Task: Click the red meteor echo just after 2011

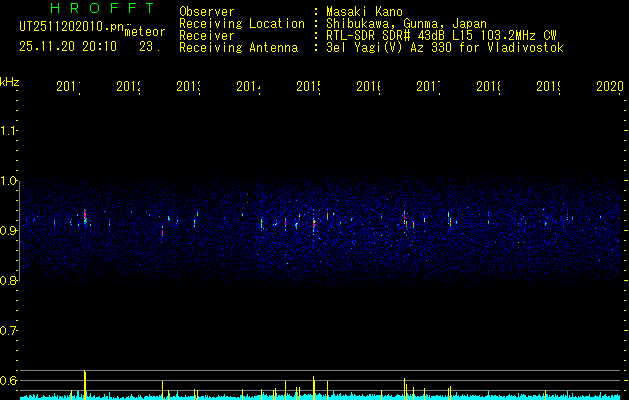Action: tap(85, 215)
